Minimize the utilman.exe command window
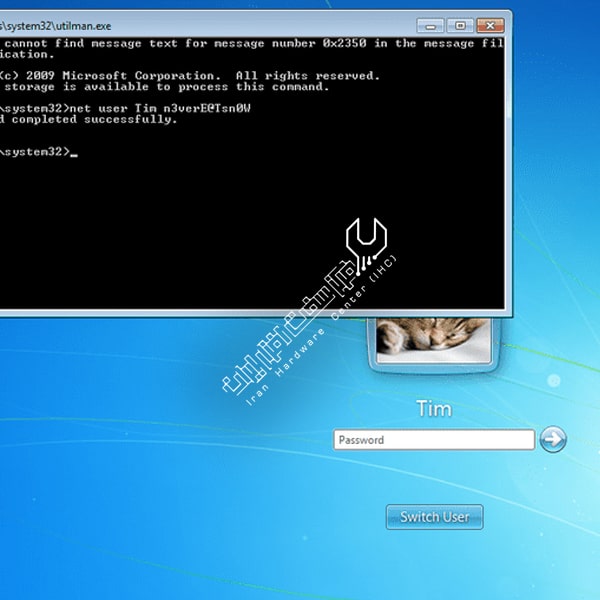600x600 pixels. pyautogui.click(x=430, y=26)
